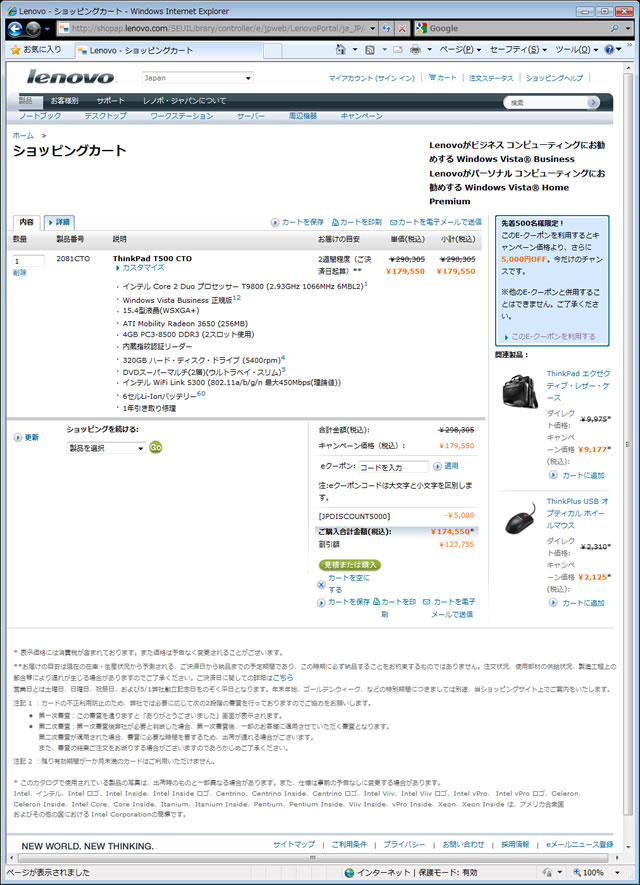Click the zoom level magnifier in status bar

pos(577,873)
